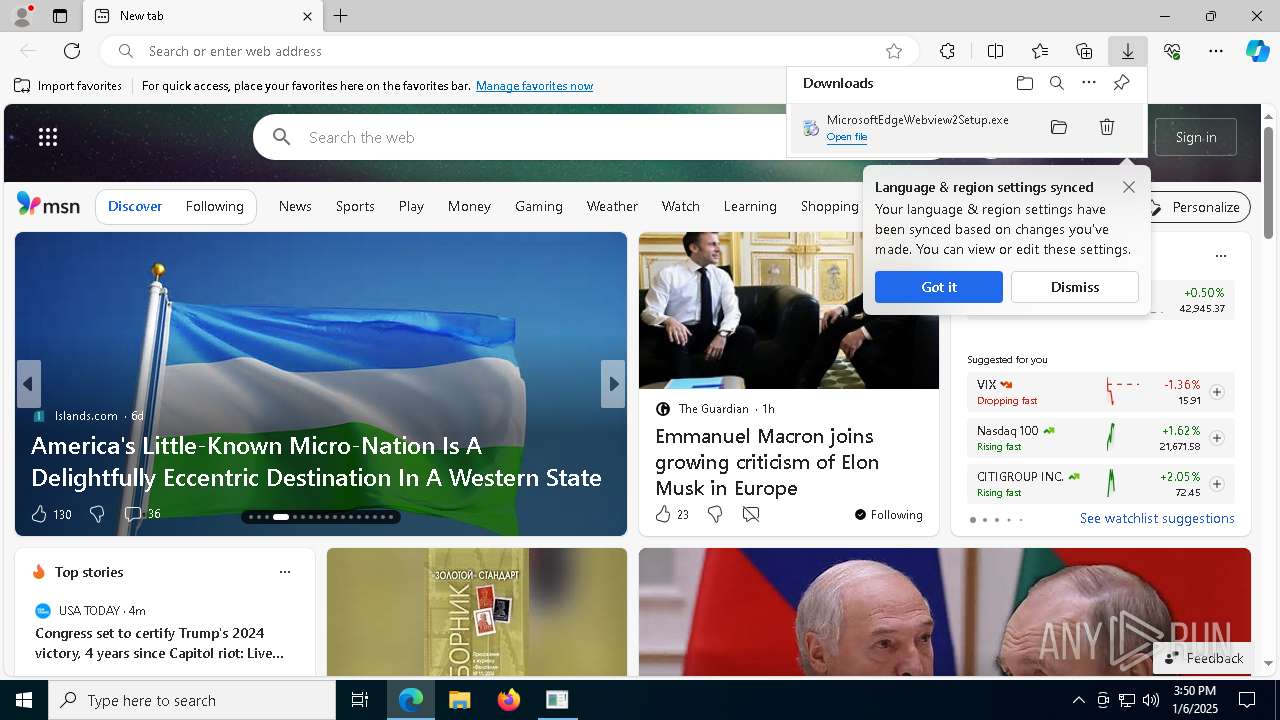Dislike the micro-nation article

coord(97,514)
